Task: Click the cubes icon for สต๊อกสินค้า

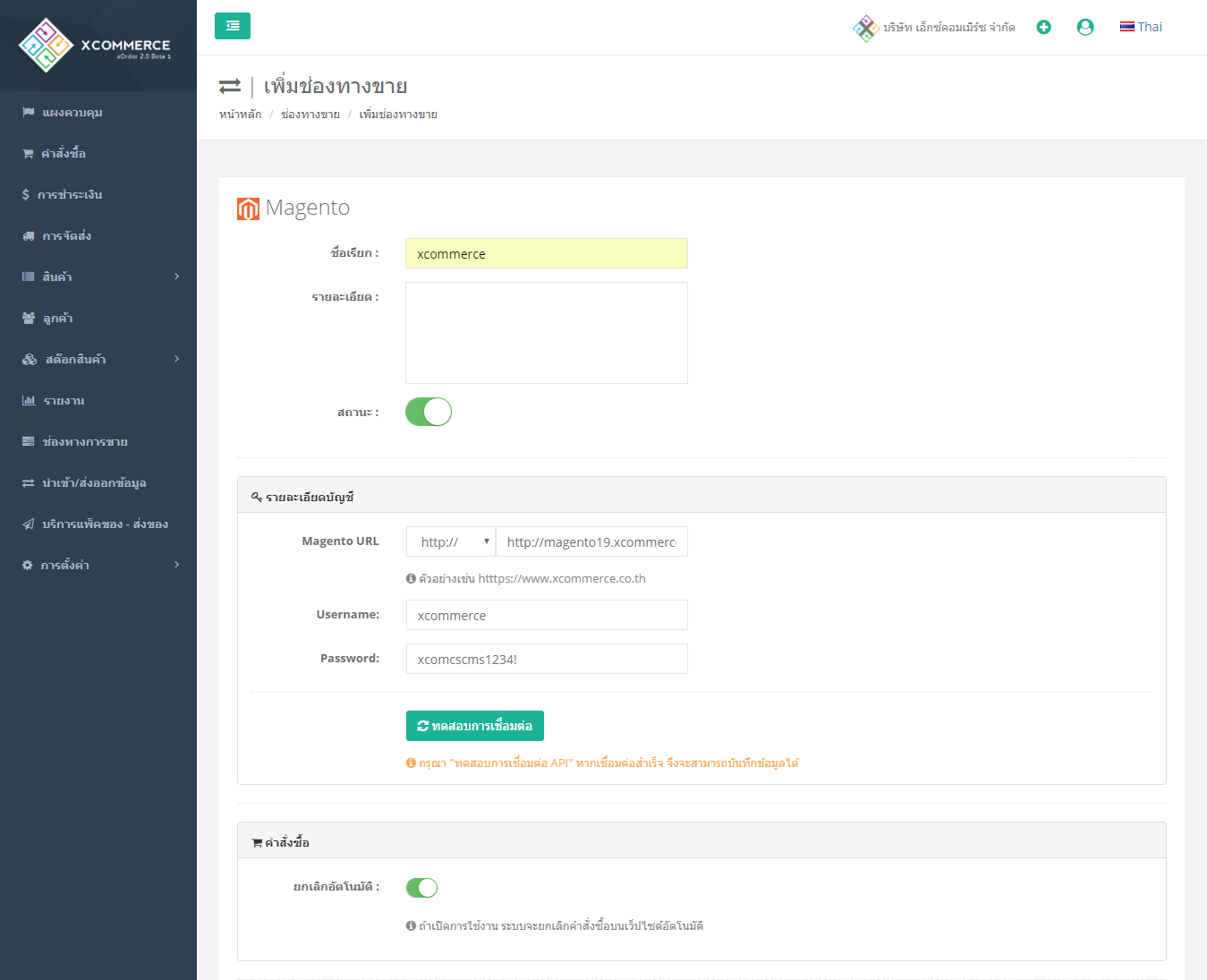Action: [30, 359]
